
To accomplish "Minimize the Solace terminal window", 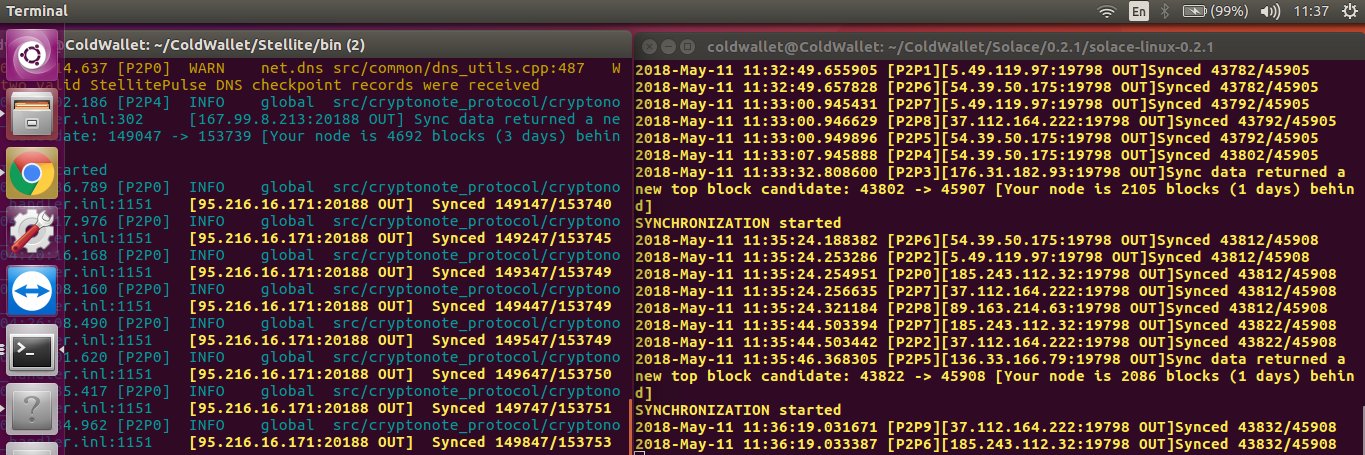I will [x=668, y=47].
